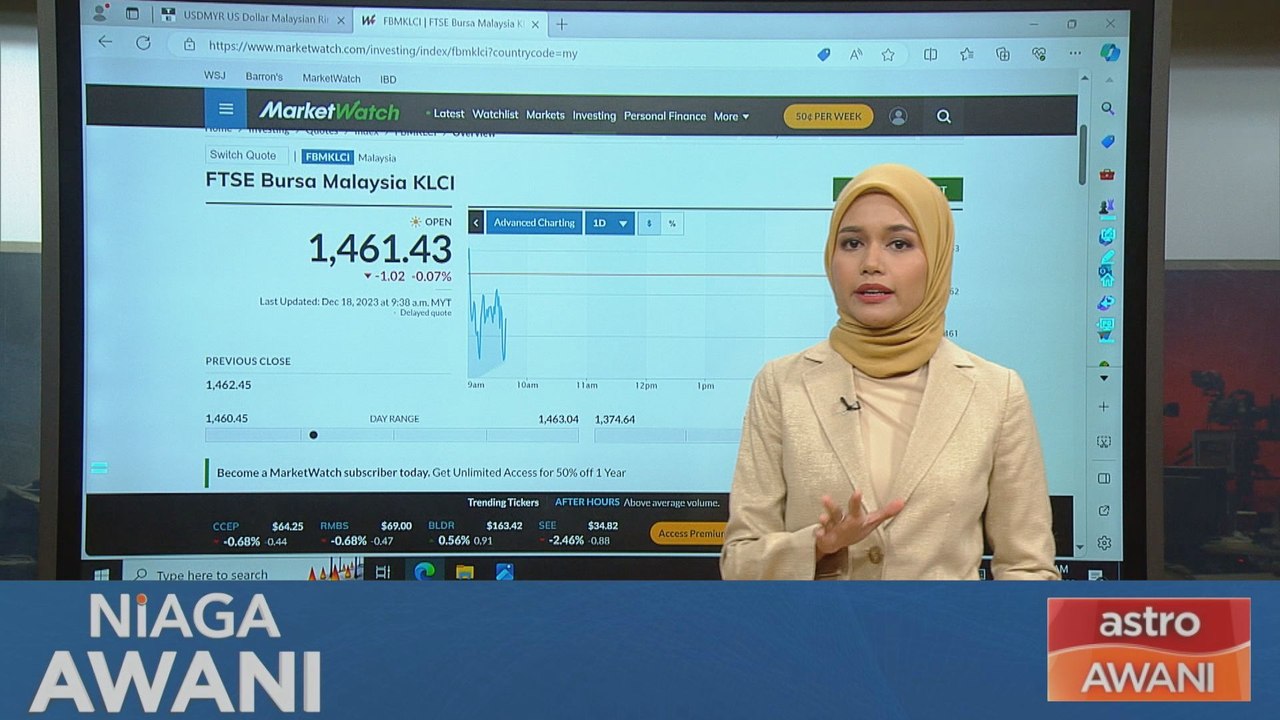Click the Read Aloud icon

856,55
